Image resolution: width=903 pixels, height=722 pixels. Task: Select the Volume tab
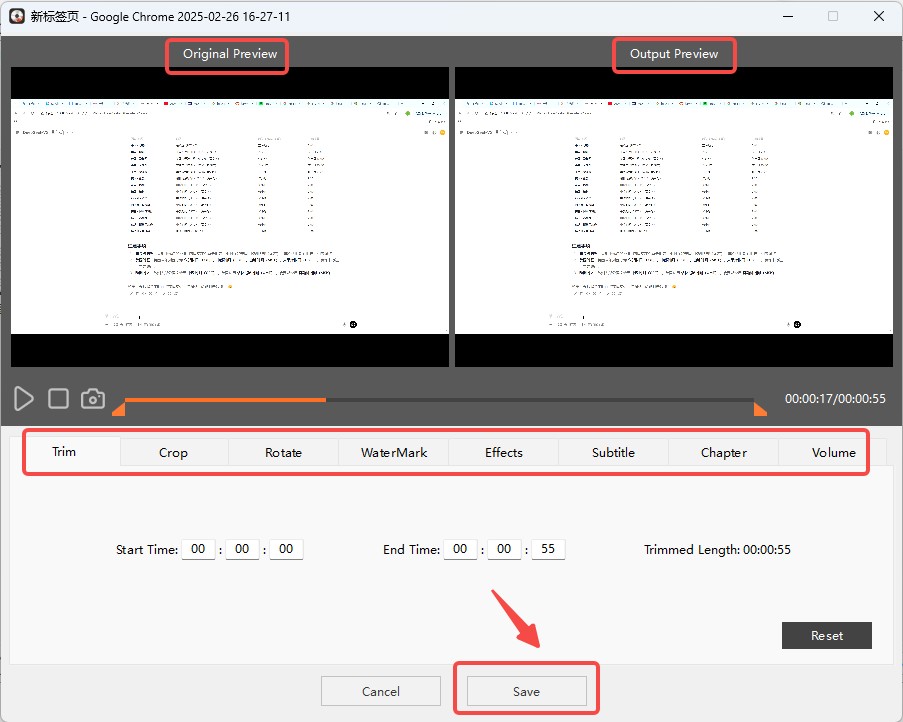(x=833, y=453)
